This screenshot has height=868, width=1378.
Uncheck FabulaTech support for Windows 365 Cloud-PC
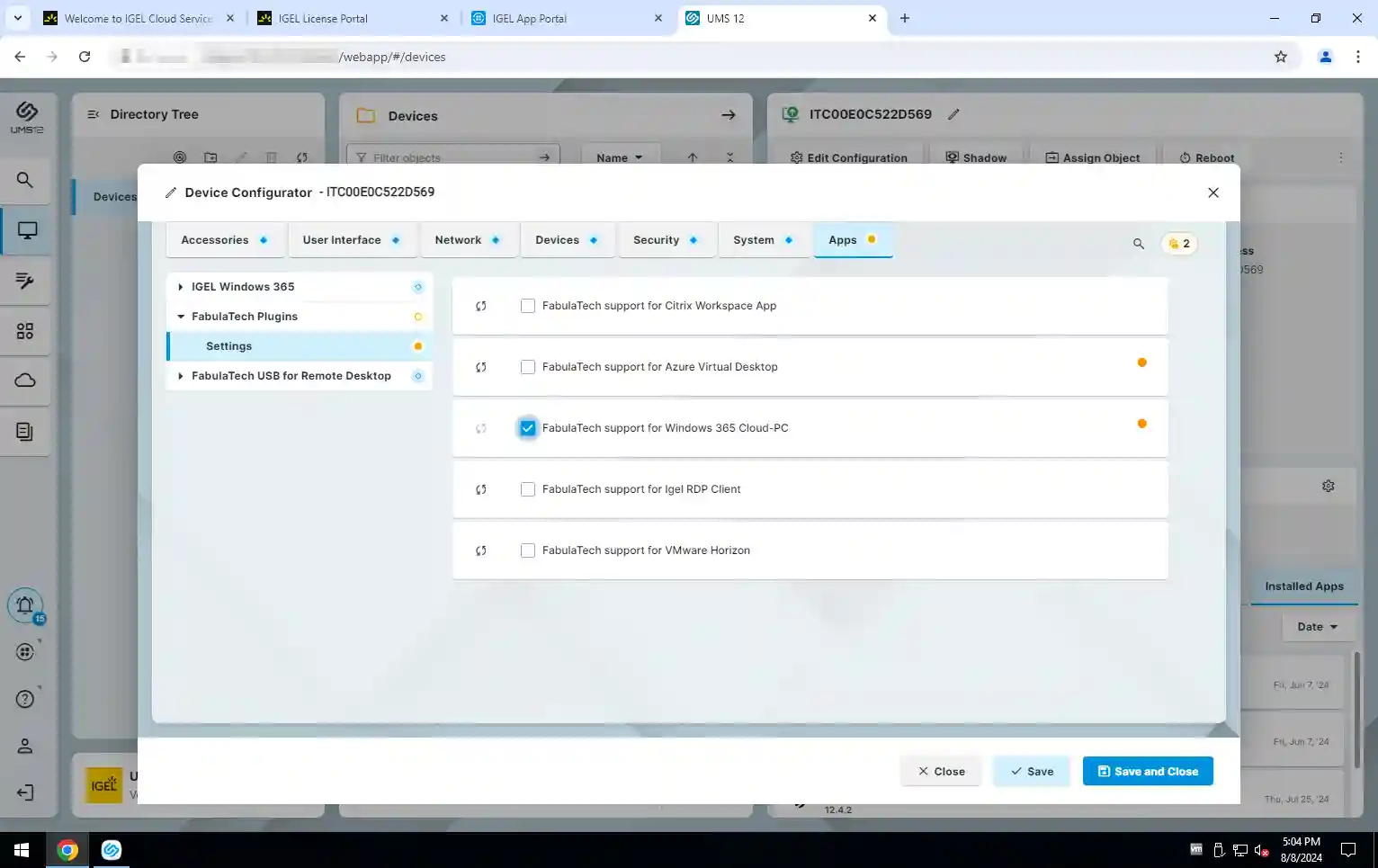click(x=528, y=428)
